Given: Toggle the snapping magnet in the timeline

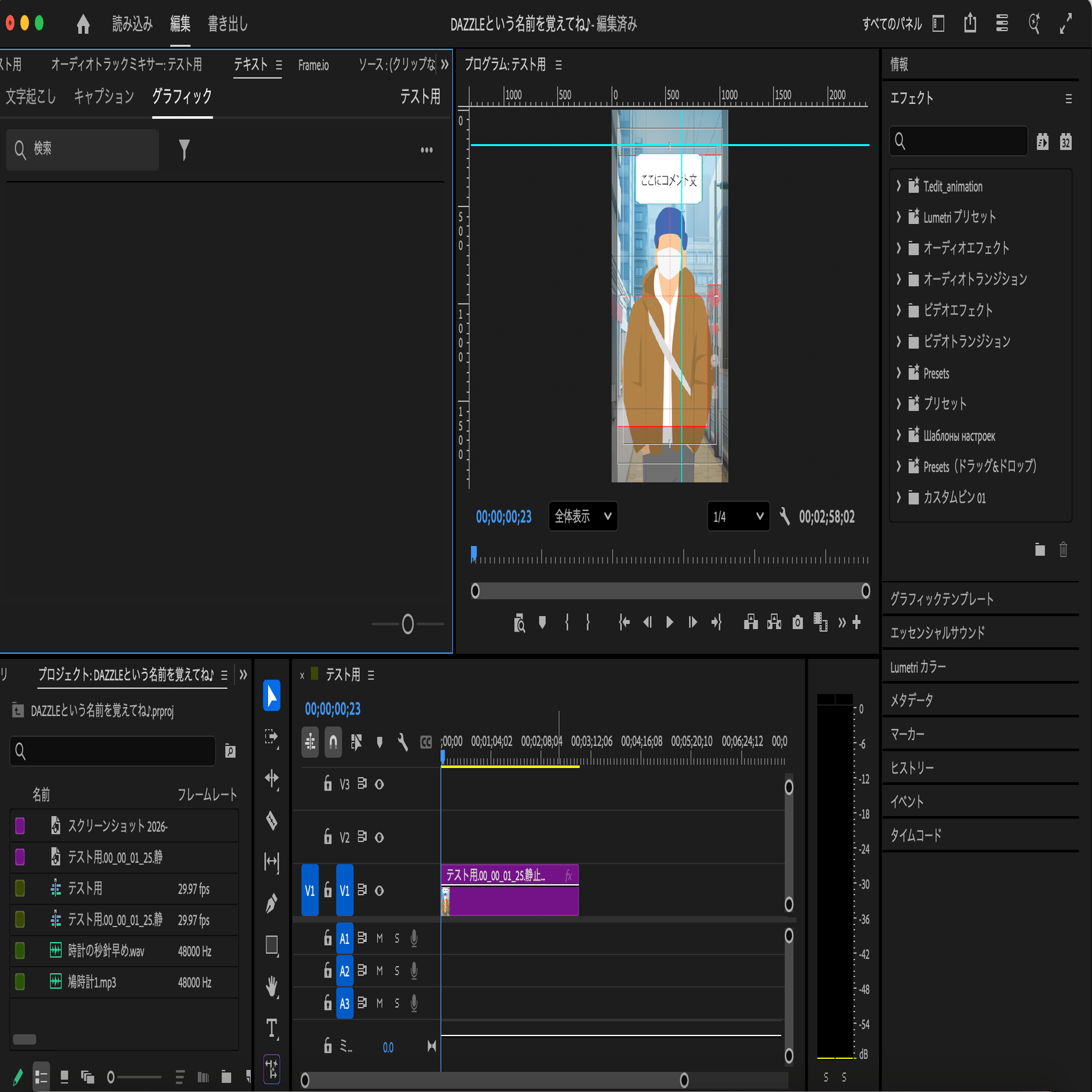Looking at the screenshot, I should pyautogui.click(x=333, y=742).
